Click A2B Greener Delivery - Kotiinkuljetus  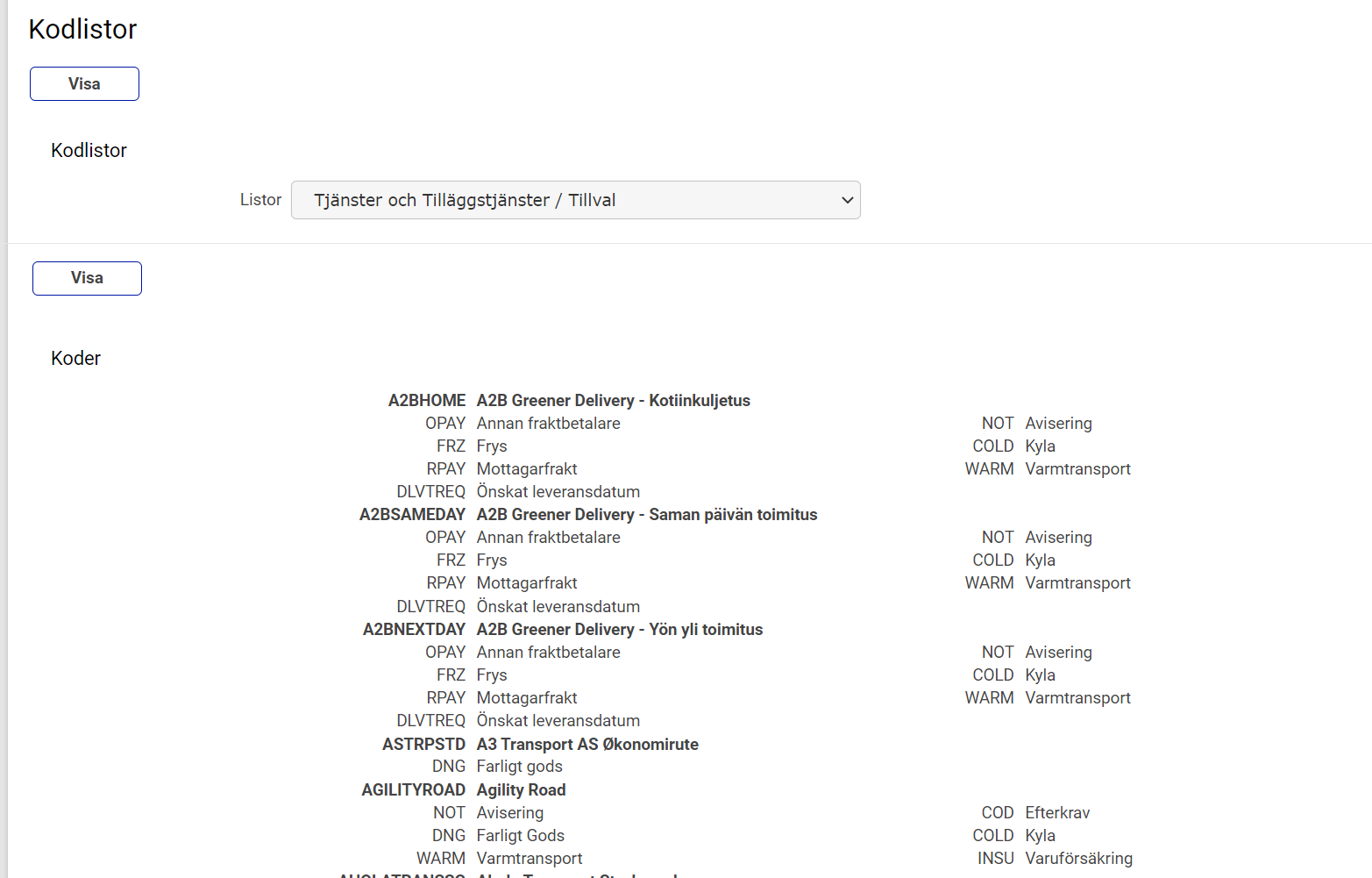614,400
